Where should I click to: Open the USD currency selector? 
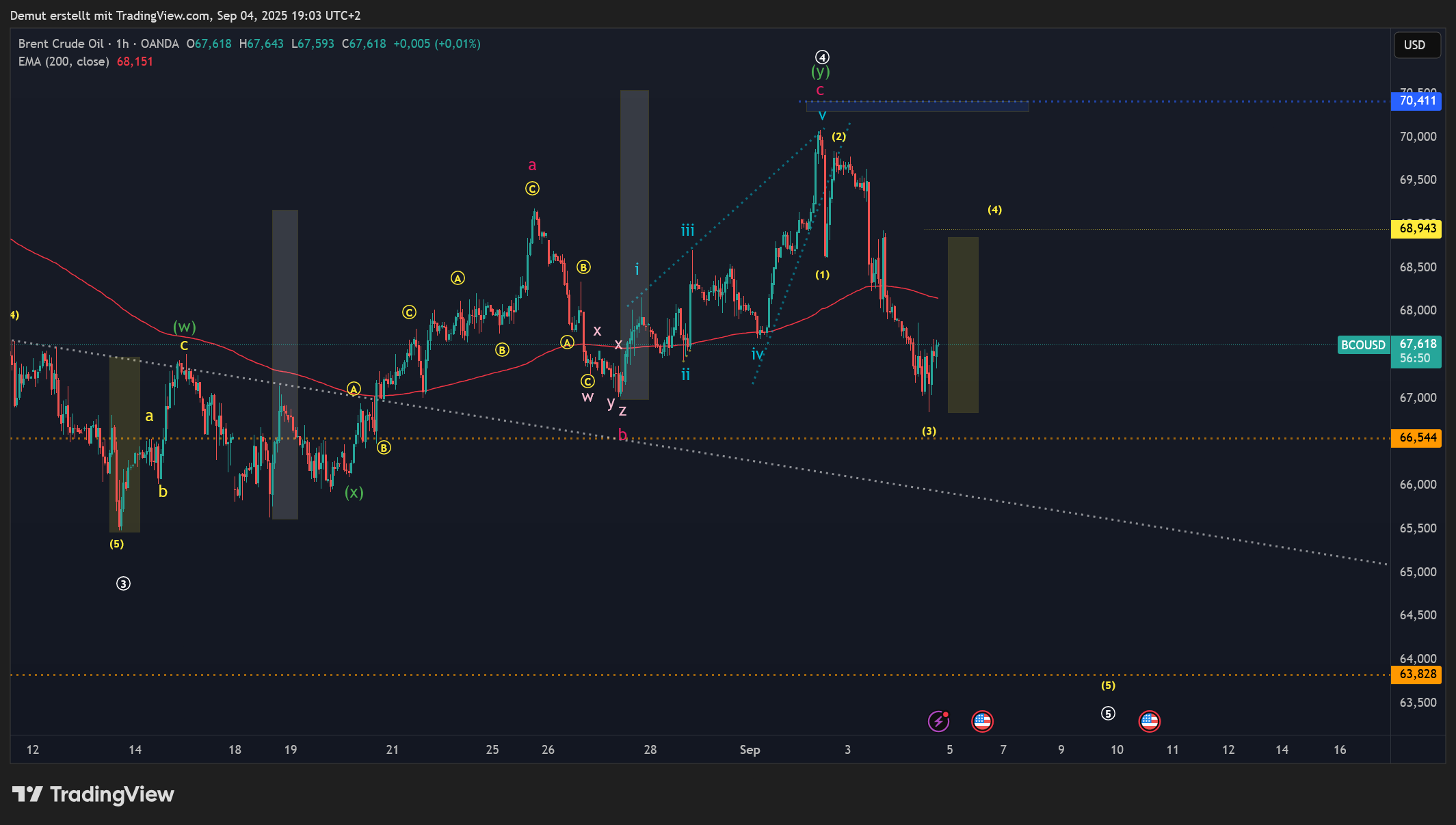(1416, 45)
